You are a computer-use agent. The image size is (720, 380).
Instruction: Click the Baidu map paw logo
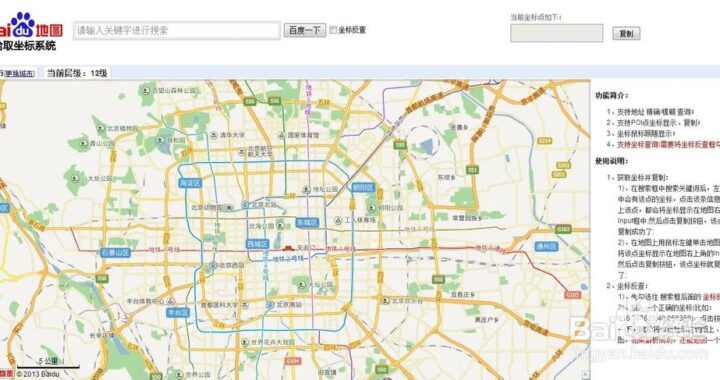pos(23,24)
